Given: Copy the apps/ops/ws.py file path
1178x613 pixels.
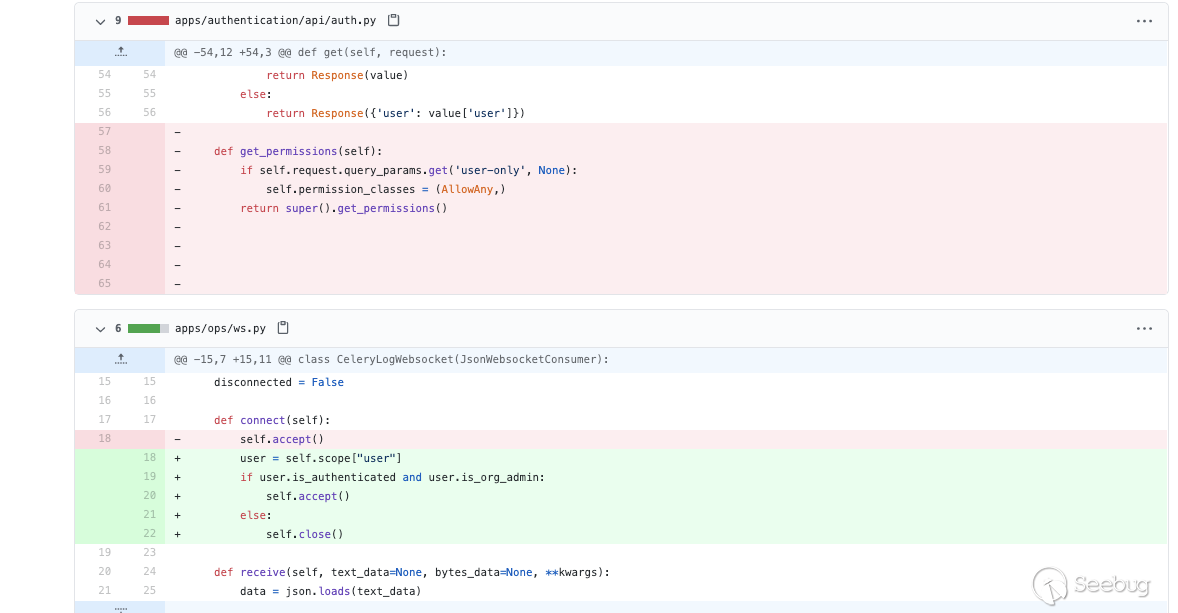Looking at the screenshot, I should coord(283,328).
